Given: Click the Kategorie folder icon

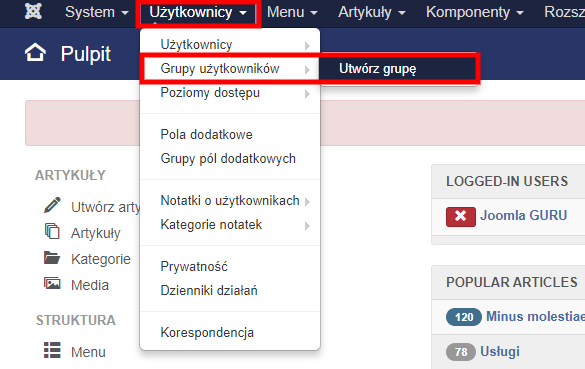Looking at the screenshot, I should [x=52, y=257].
